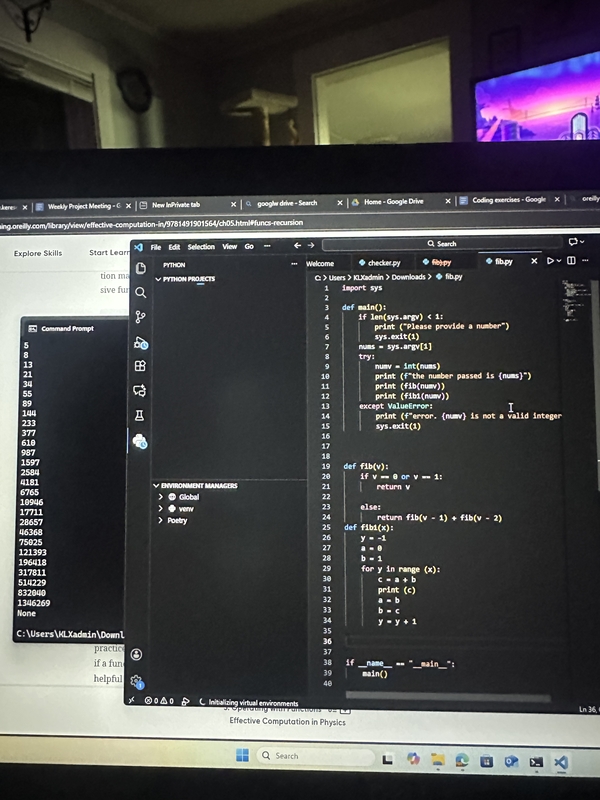This screenshot has width=600, height=800.
Task: Run Python file with play button
Action: (x=550, y=262)
